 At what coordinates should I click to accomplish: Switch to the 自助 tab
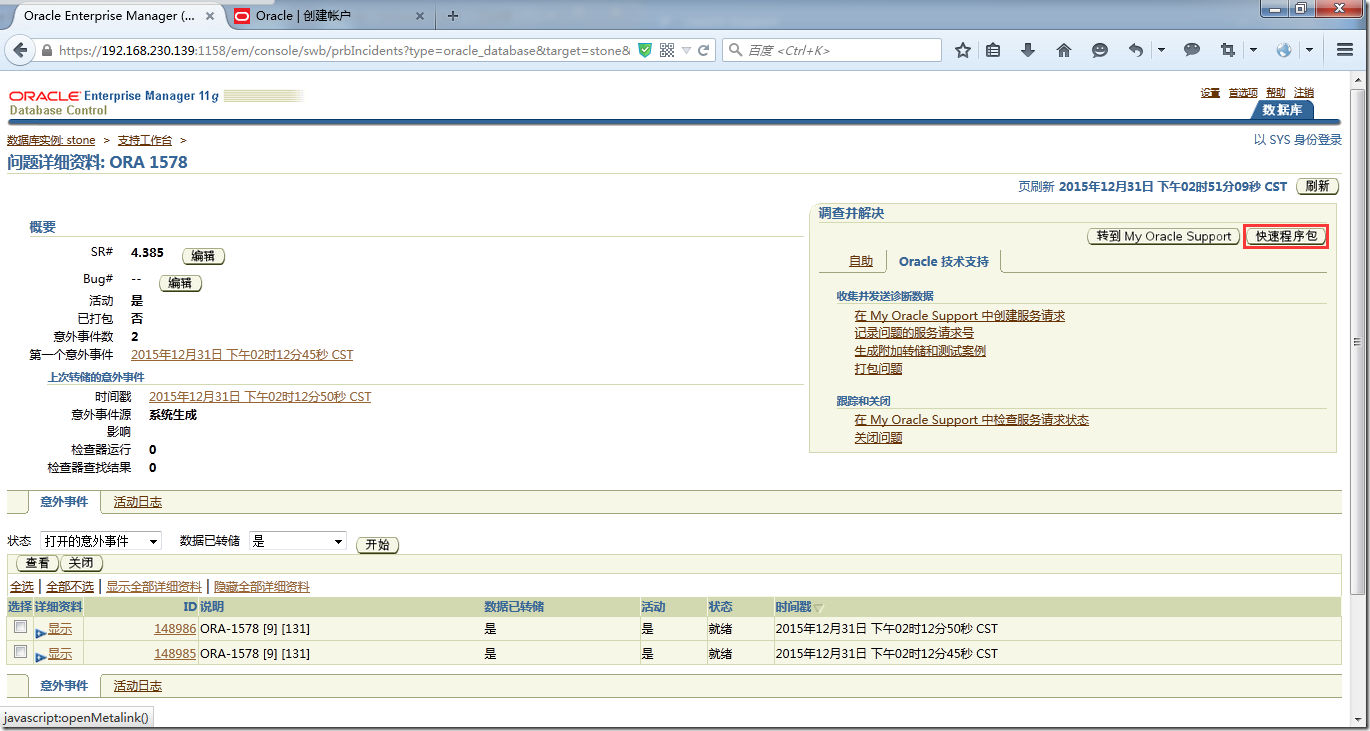coord(861,262)
